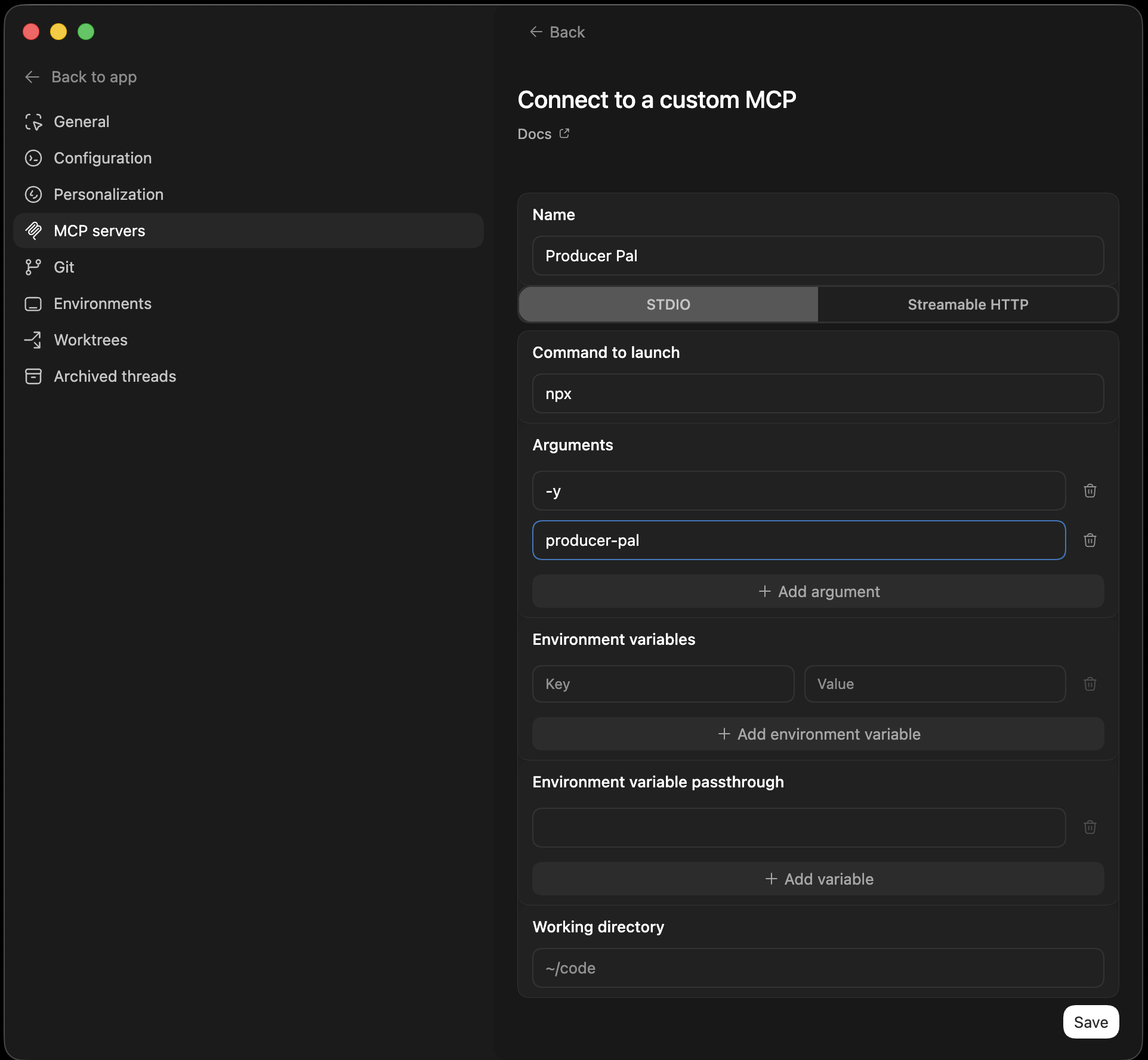Delete the -y argument
The width and height of the screenshot is (1148, 1060).
click(1090, 490)
